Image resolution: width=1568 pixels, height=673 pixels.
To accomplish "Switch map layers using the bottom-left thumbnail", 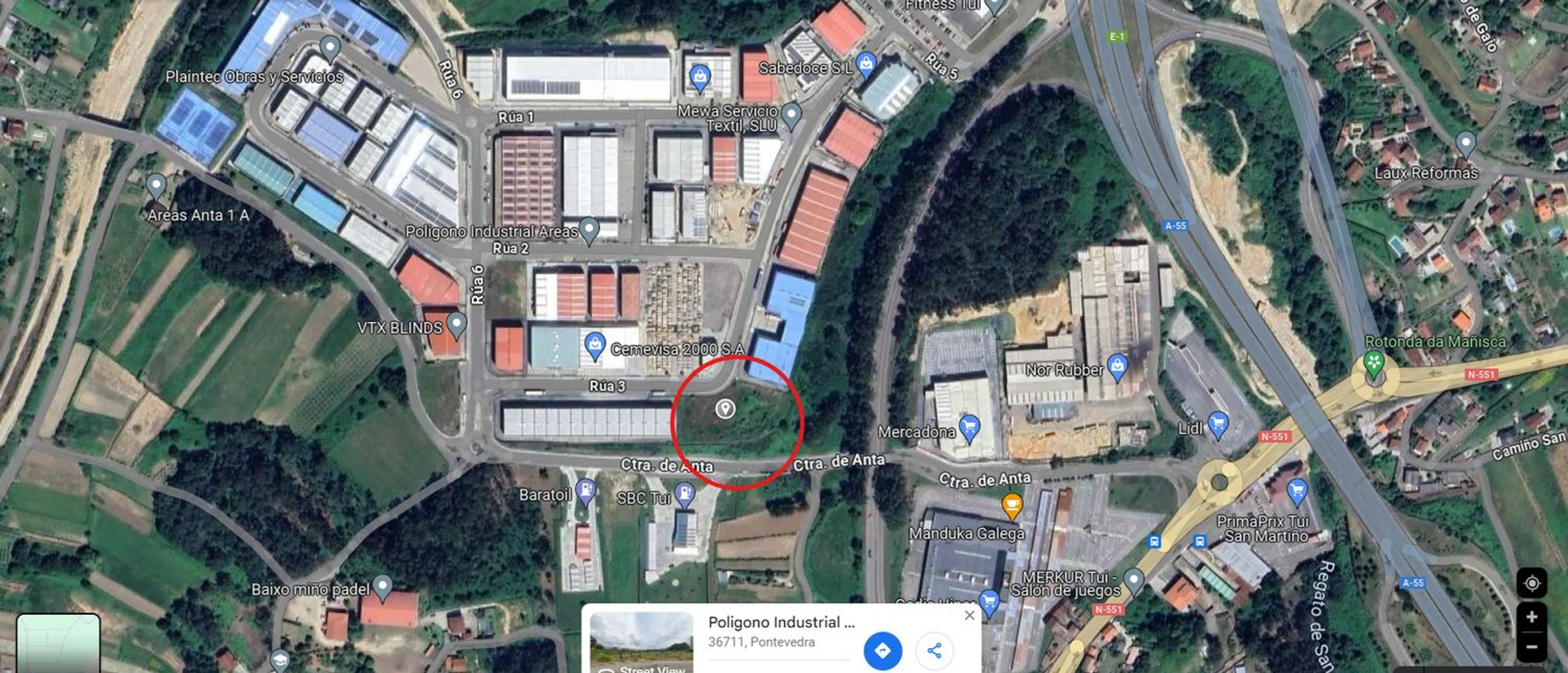I will coord(58,643).
